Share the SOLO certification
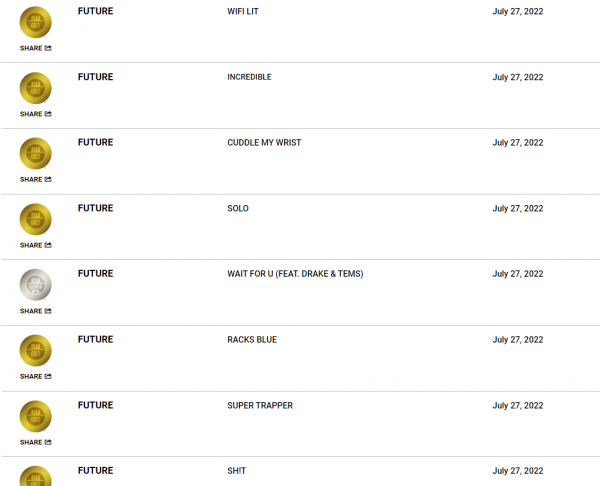The width and height of the screenshot is (600, 486). tap(36, 245)
